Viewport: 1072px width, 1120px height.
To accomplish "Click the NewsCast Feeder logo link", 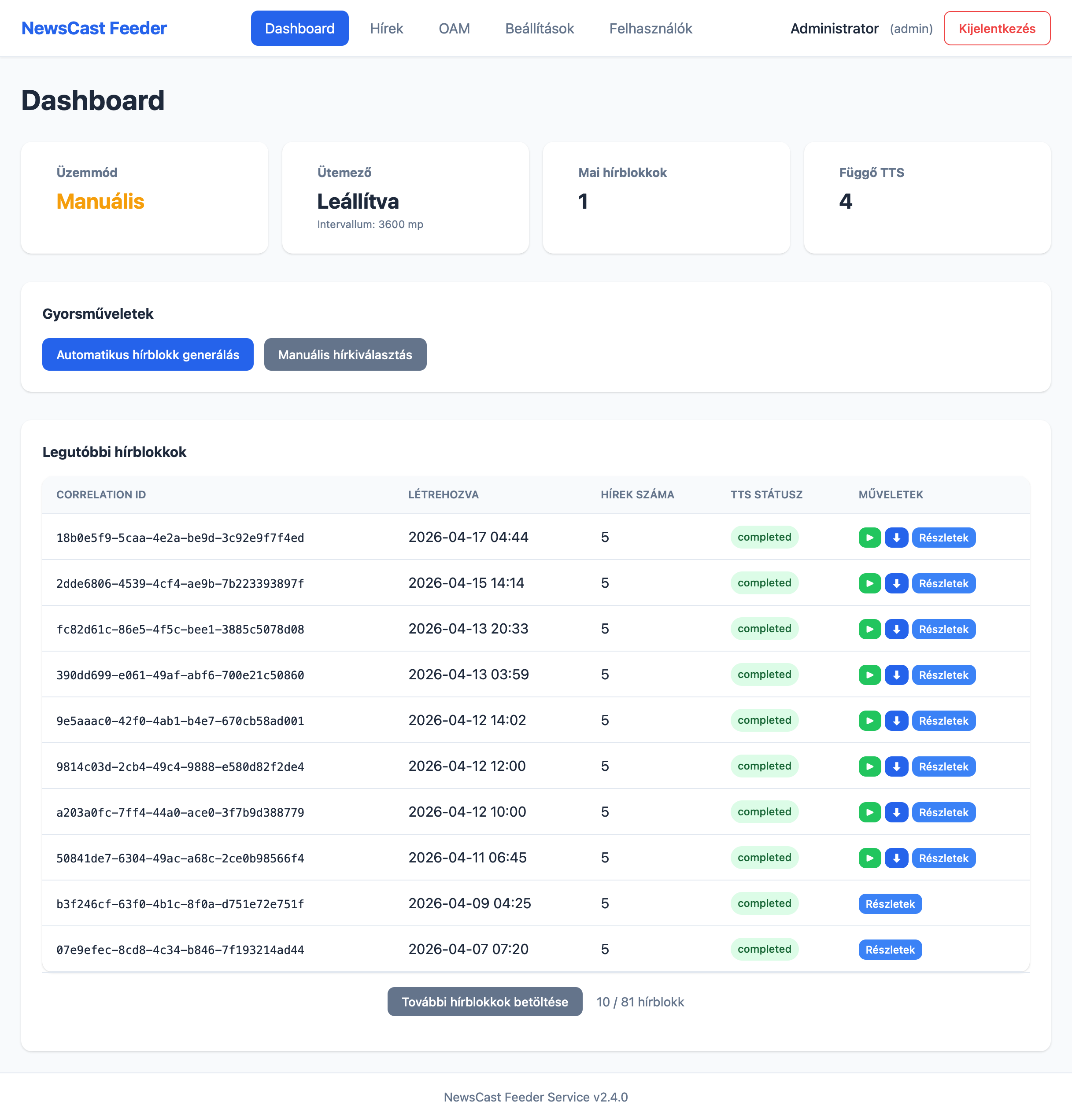I will [x=94, y=28].
